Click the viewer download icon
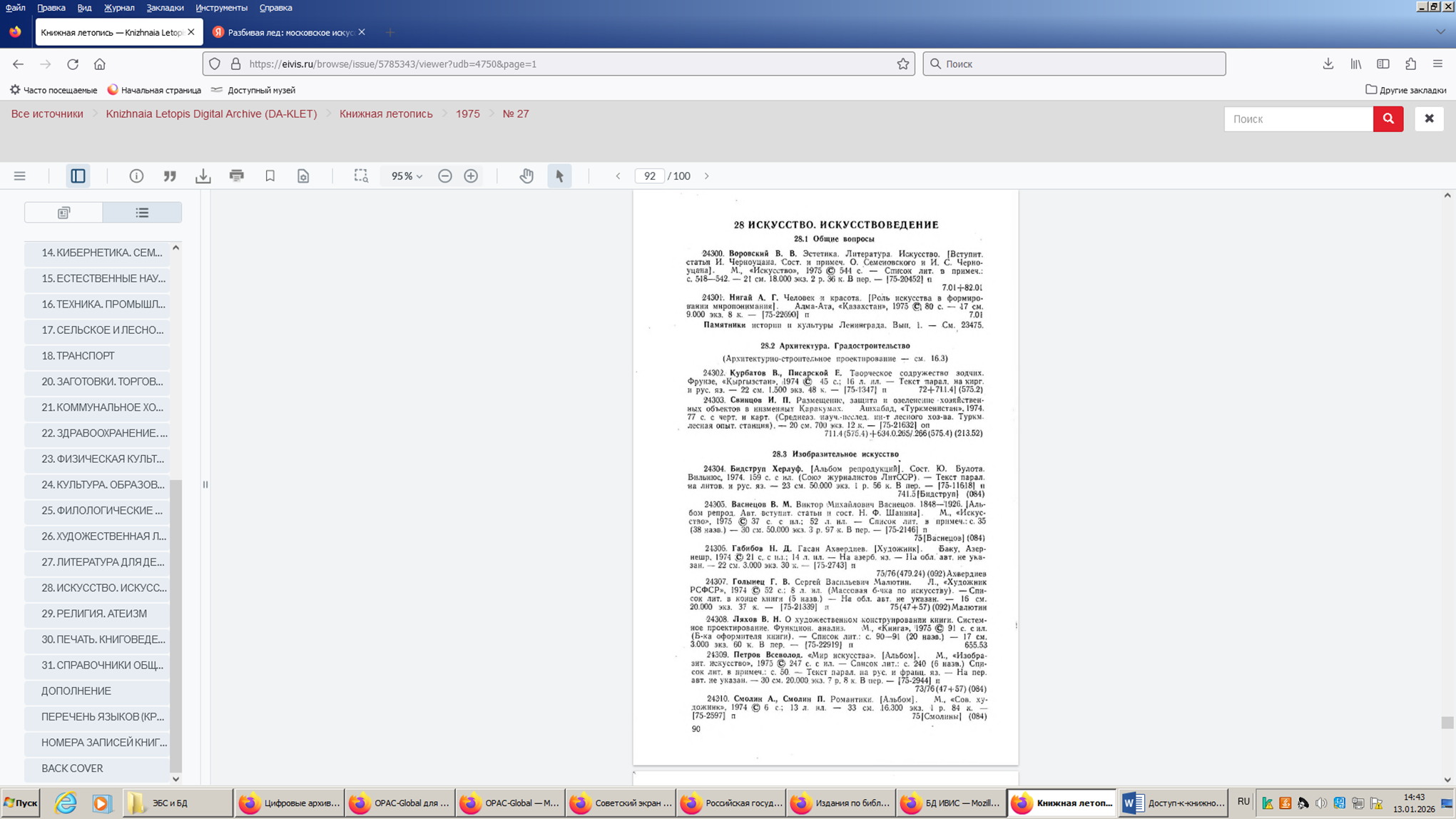The width and height of the screenshot is (1456, 819). click(203, 176)
